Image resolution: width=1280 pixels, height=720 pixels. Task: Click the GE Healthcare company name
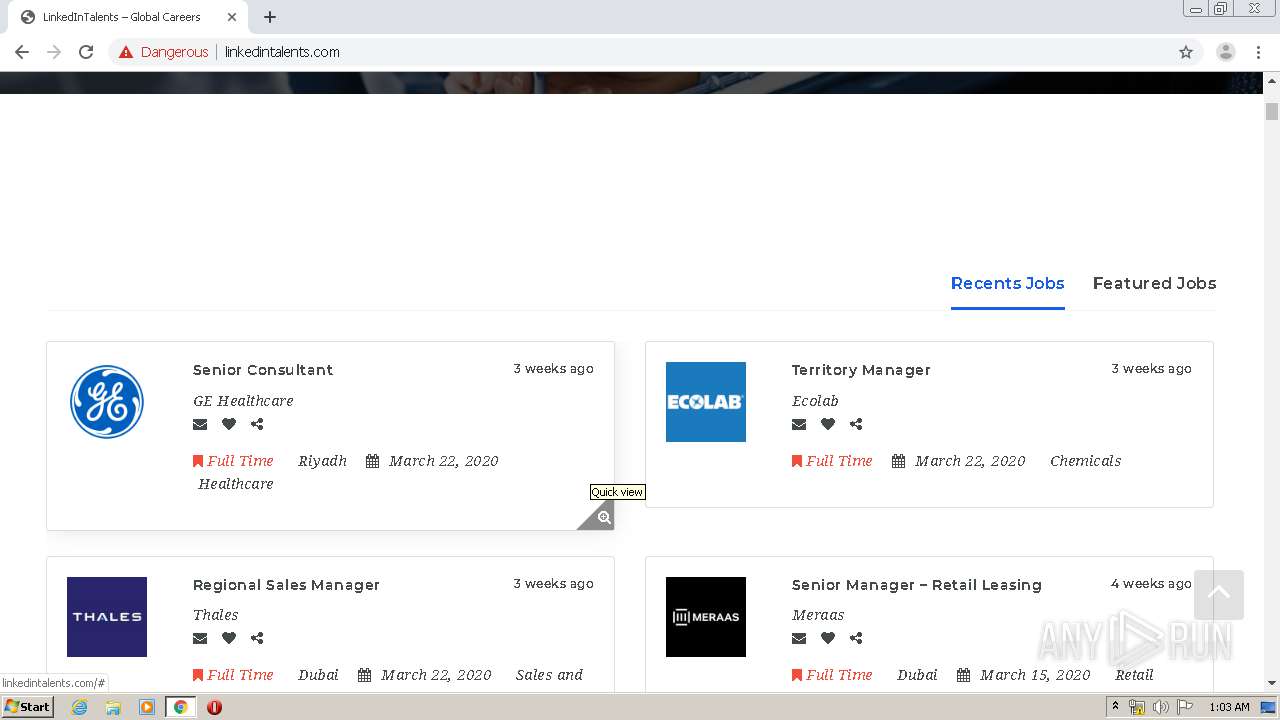243,401
